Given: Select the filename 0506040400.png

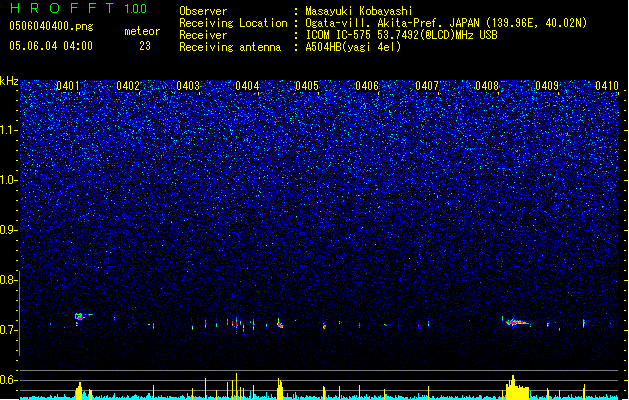Looking at the screenshot, I should pos(51,26).
